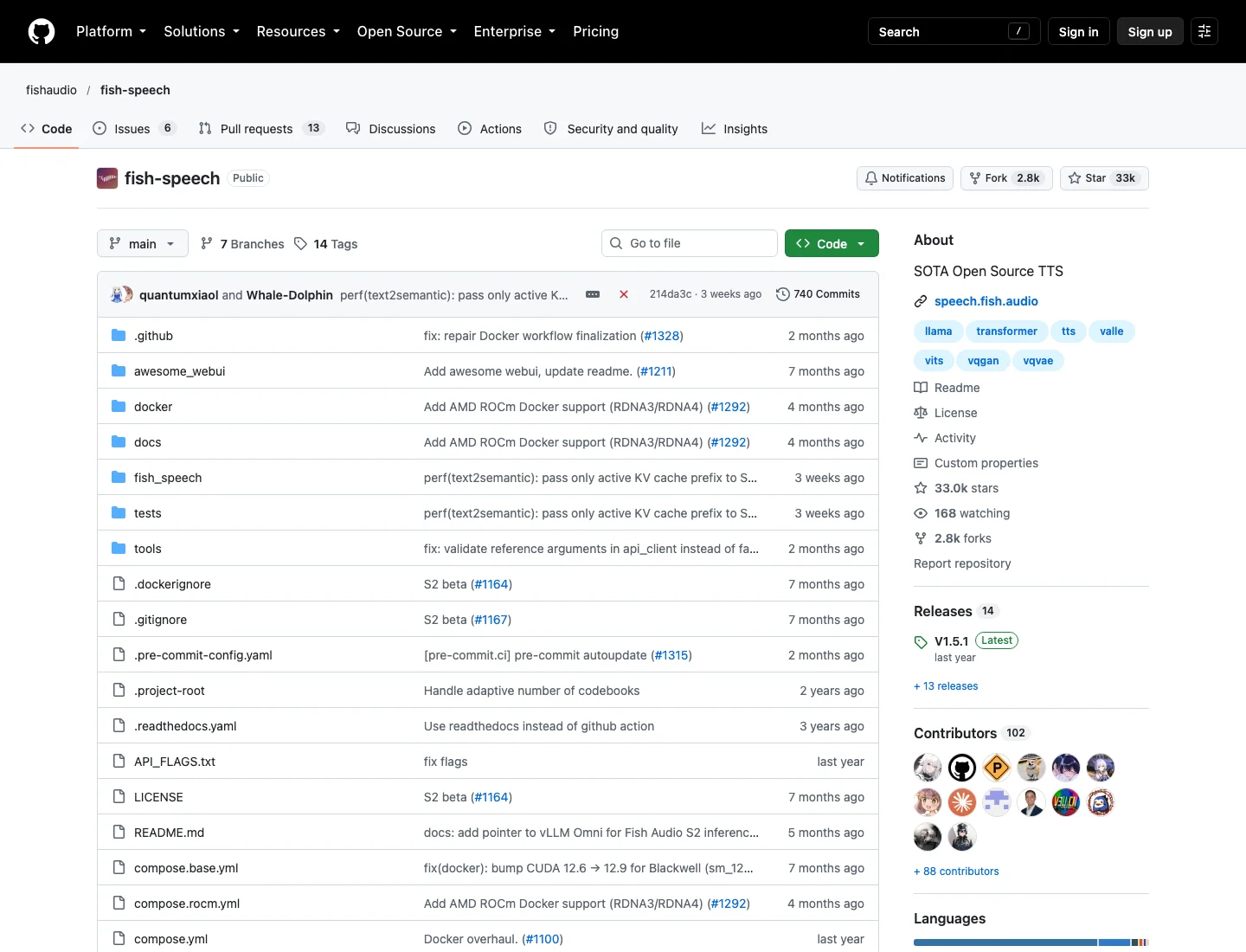Open the eye icon beside 168 watching
Image resolution: width=1246 pixels, height=952 pixels.
point(921,513)
